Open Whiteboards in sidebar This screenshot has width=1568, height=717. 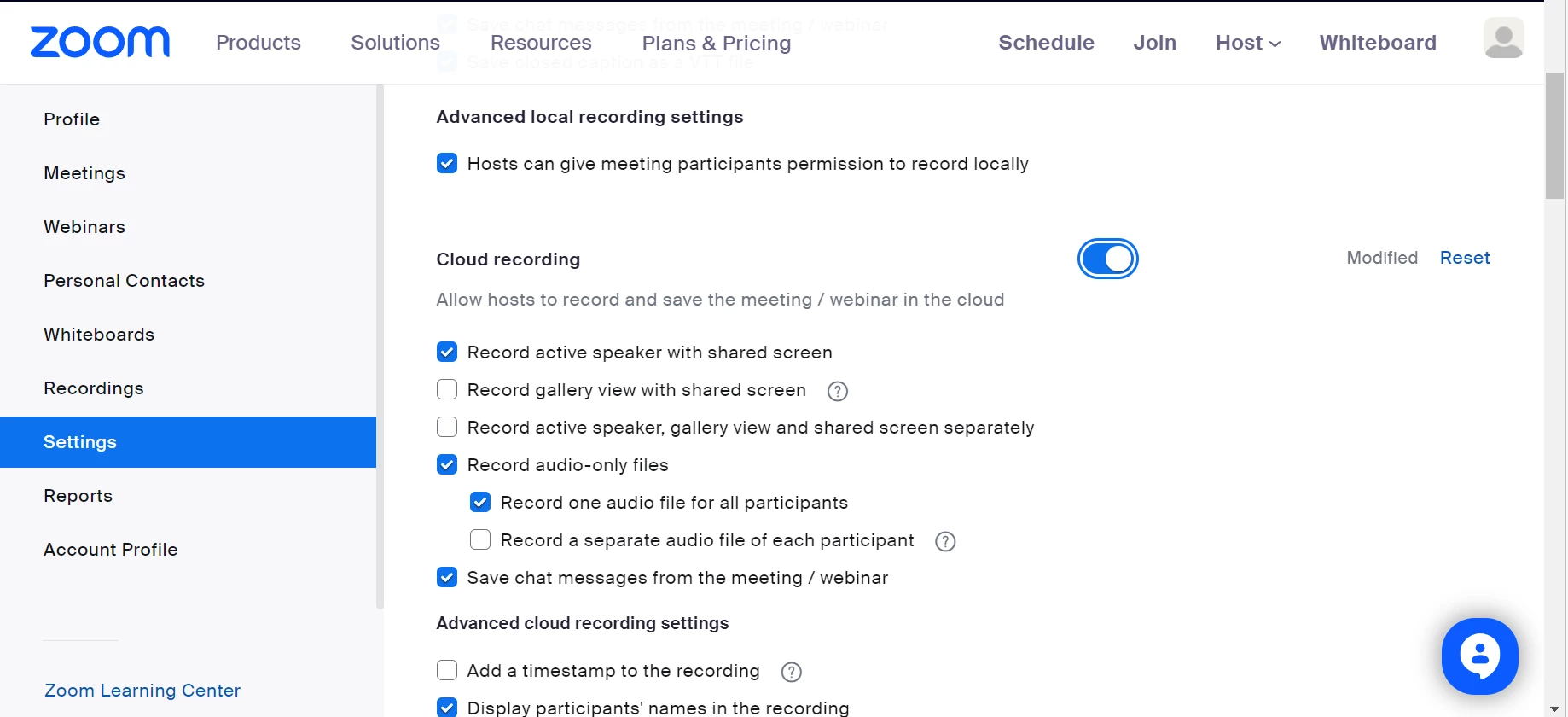[x=188, y=335]
